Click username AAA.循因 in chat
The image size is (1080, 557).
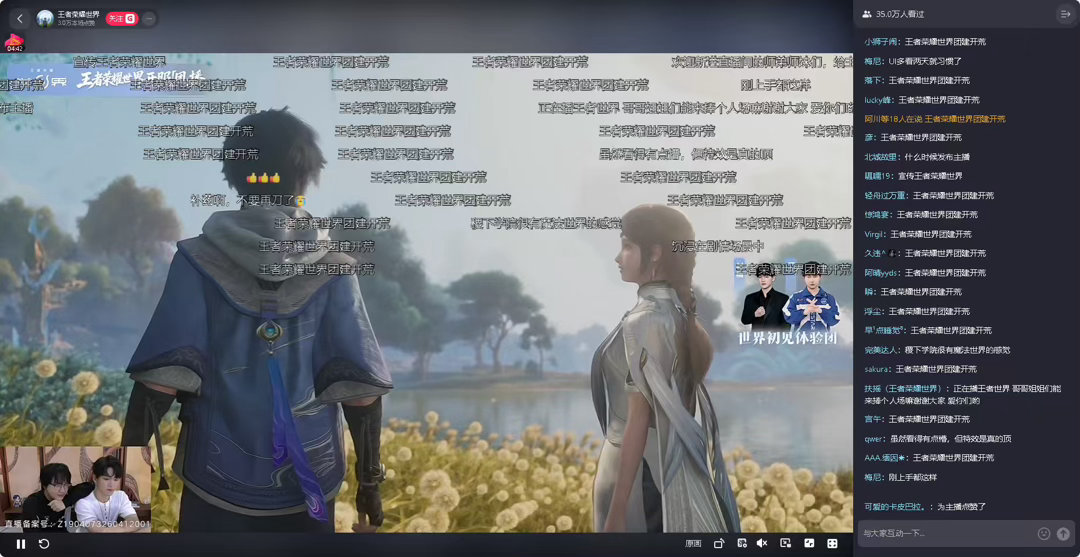[884, 457]
